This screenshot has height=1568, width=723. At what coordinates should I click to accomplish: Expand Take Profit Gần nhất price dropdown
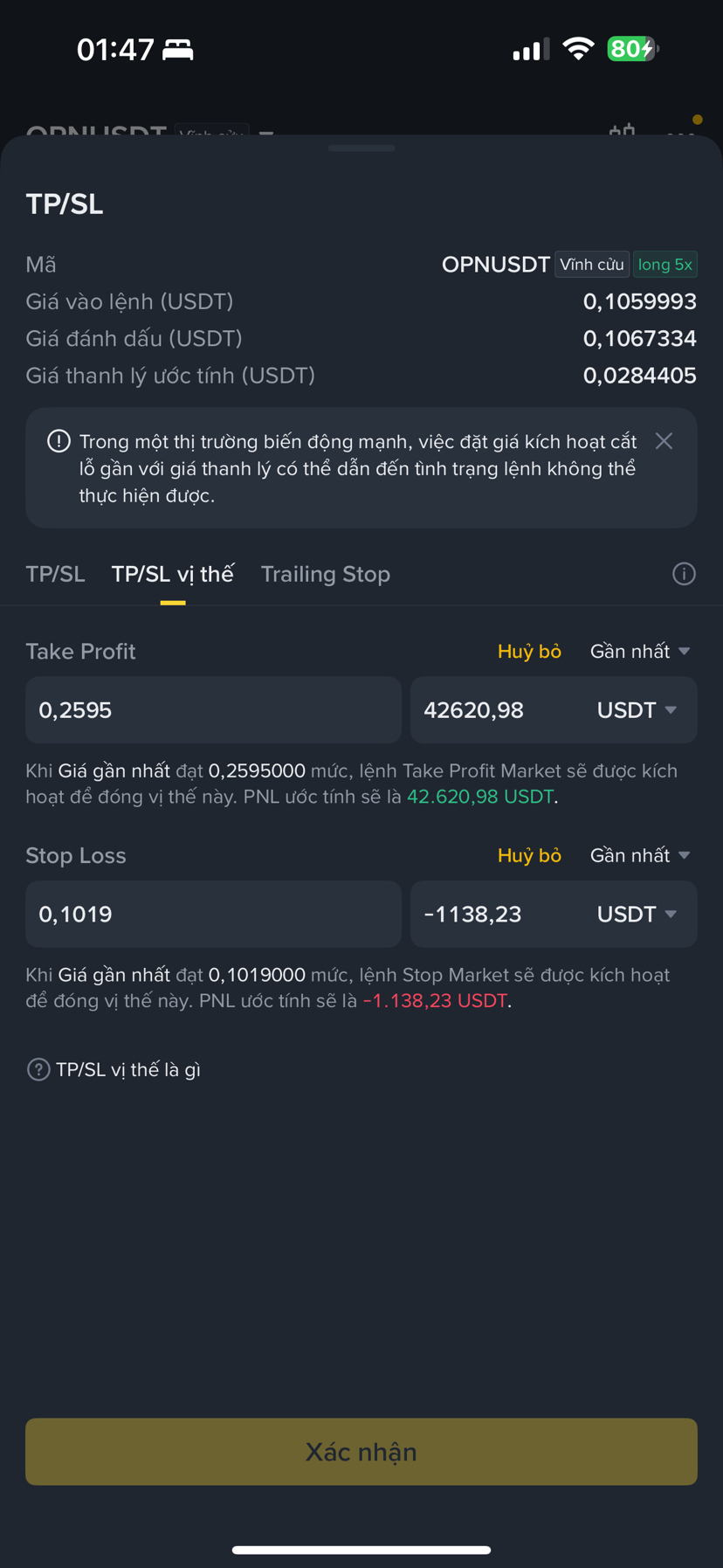pyautogui.click(x=640, y=652)
